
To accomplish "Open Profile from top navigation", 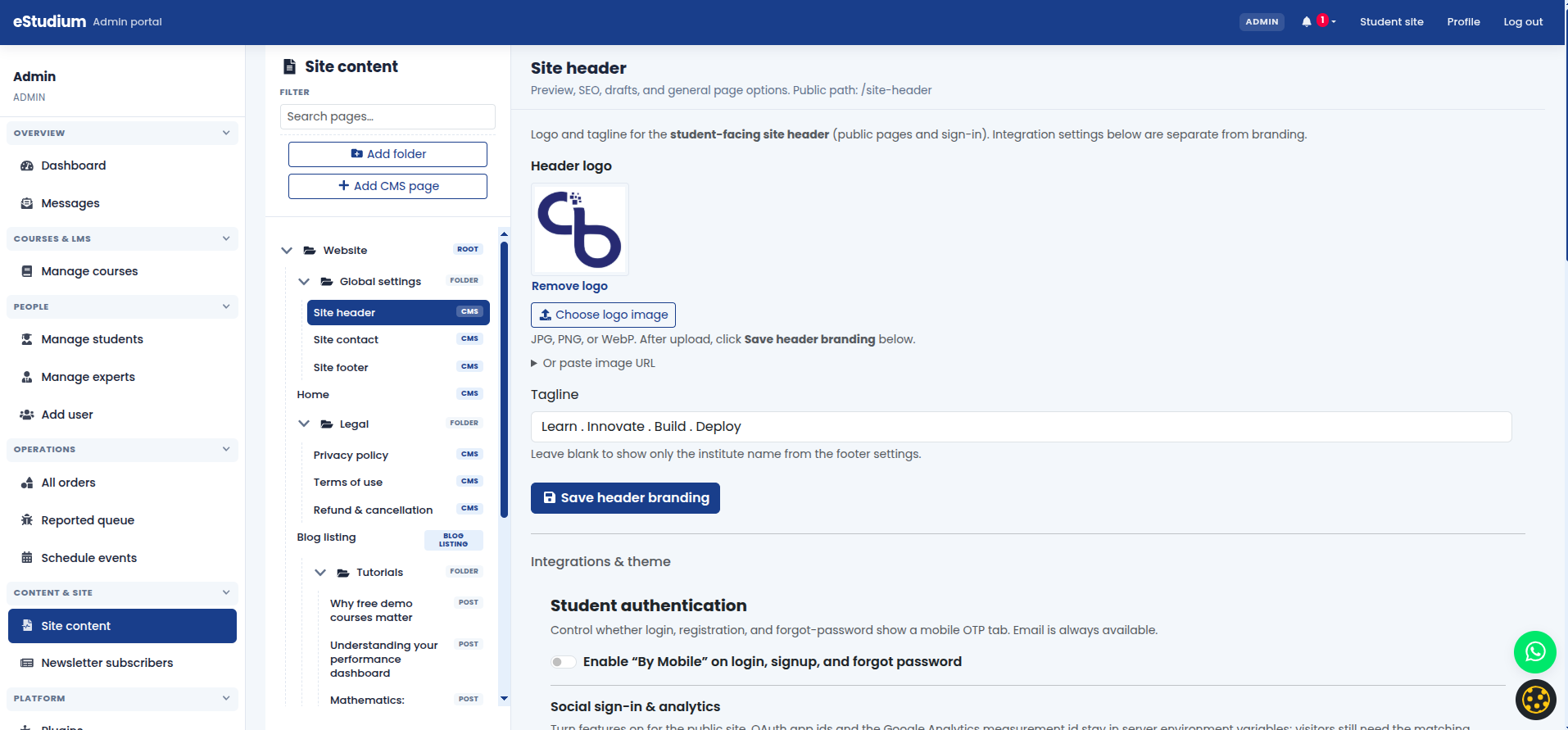I will tap(1463, 22).
